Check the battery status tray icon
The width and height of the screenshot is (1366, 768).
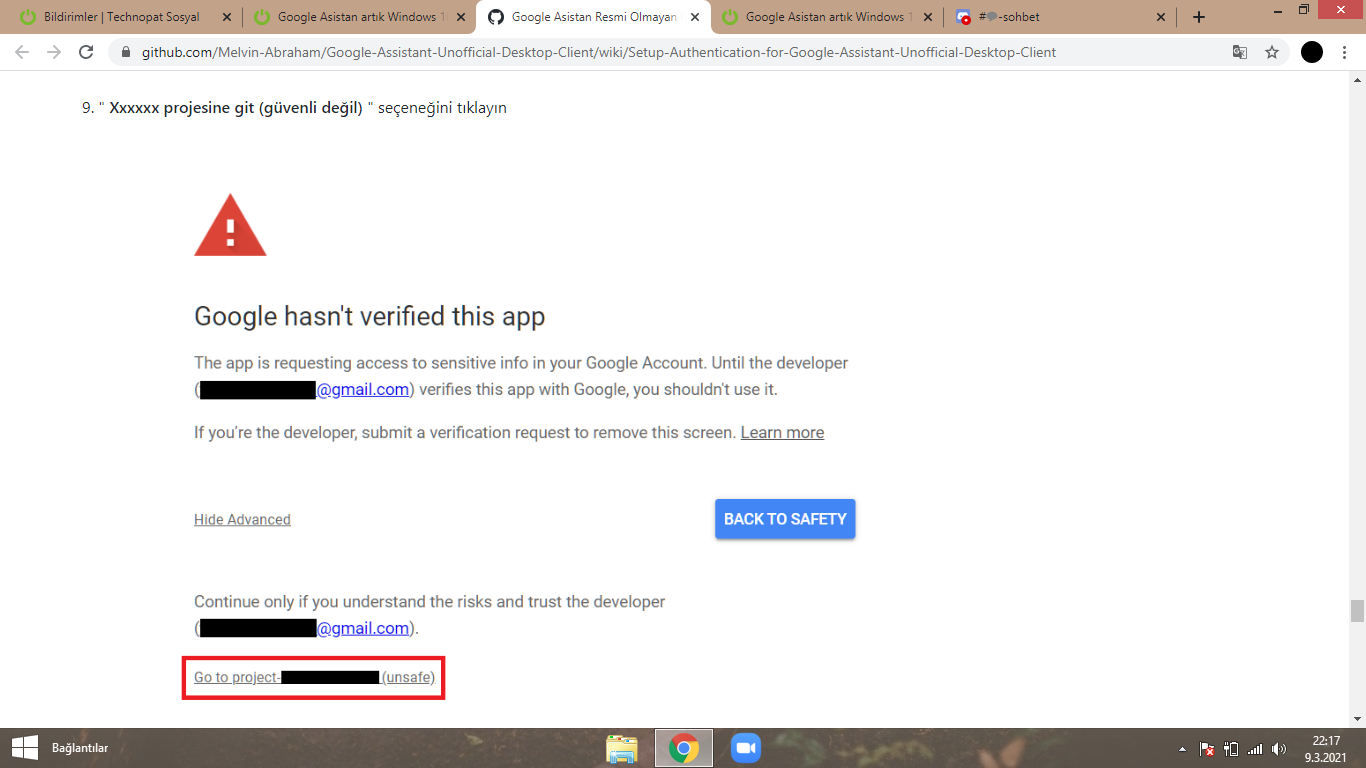1231,749
